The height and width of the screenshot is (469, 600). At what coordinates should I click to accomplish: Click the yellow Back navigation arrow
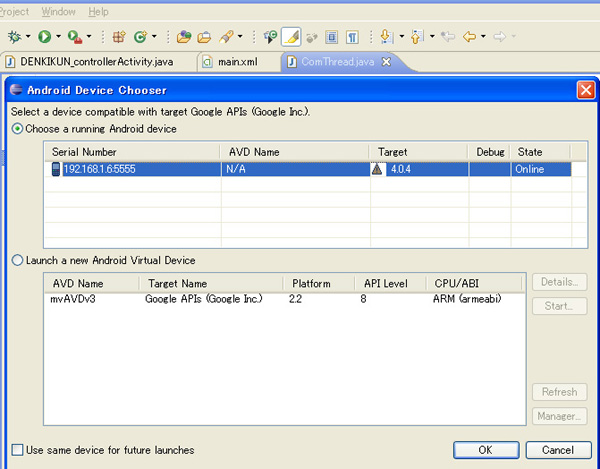[470, 37]
